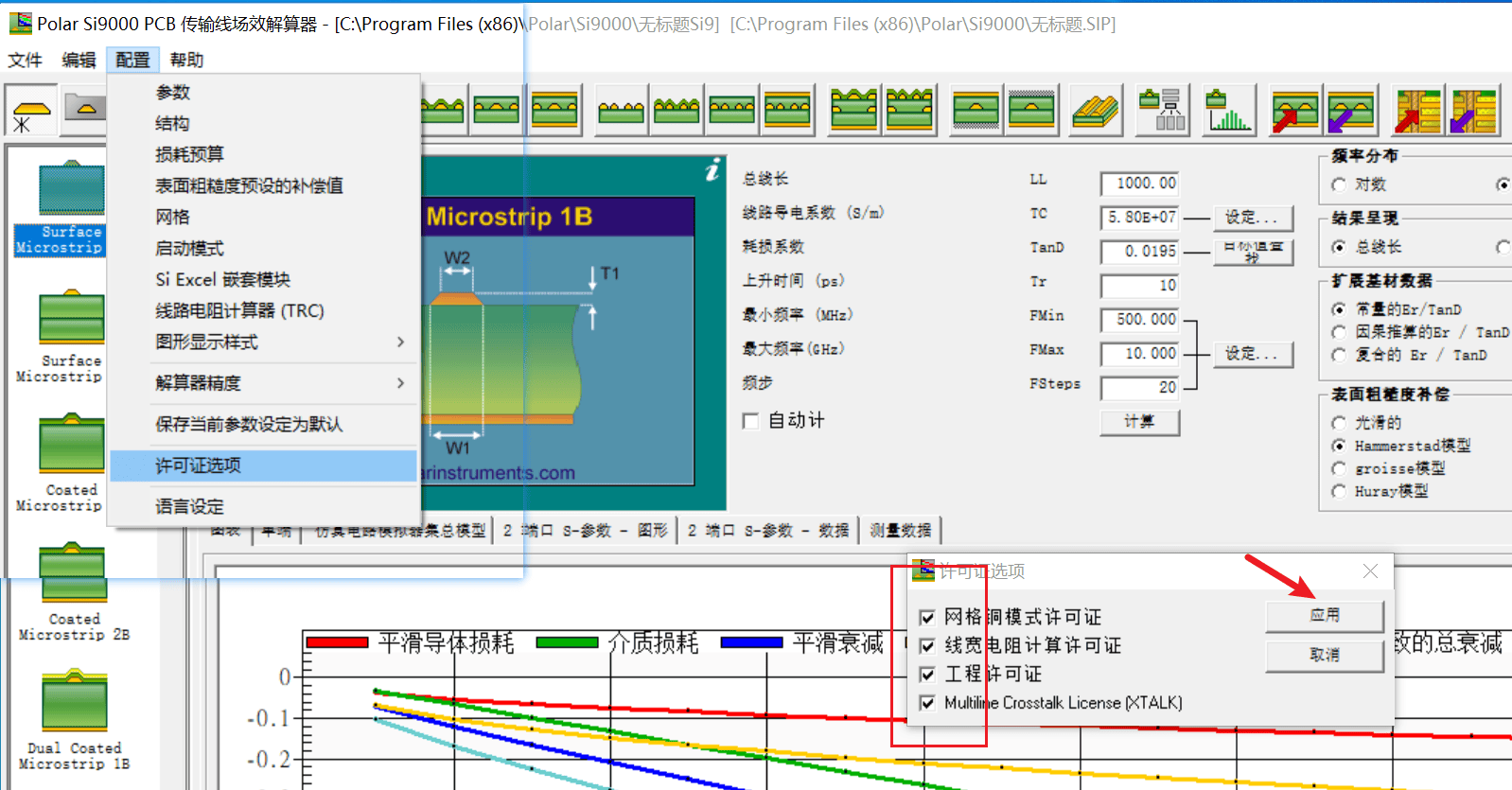Switch to 2 端口 S-参数 - 图形 tab
The image size is (1512, 790).
586,531
